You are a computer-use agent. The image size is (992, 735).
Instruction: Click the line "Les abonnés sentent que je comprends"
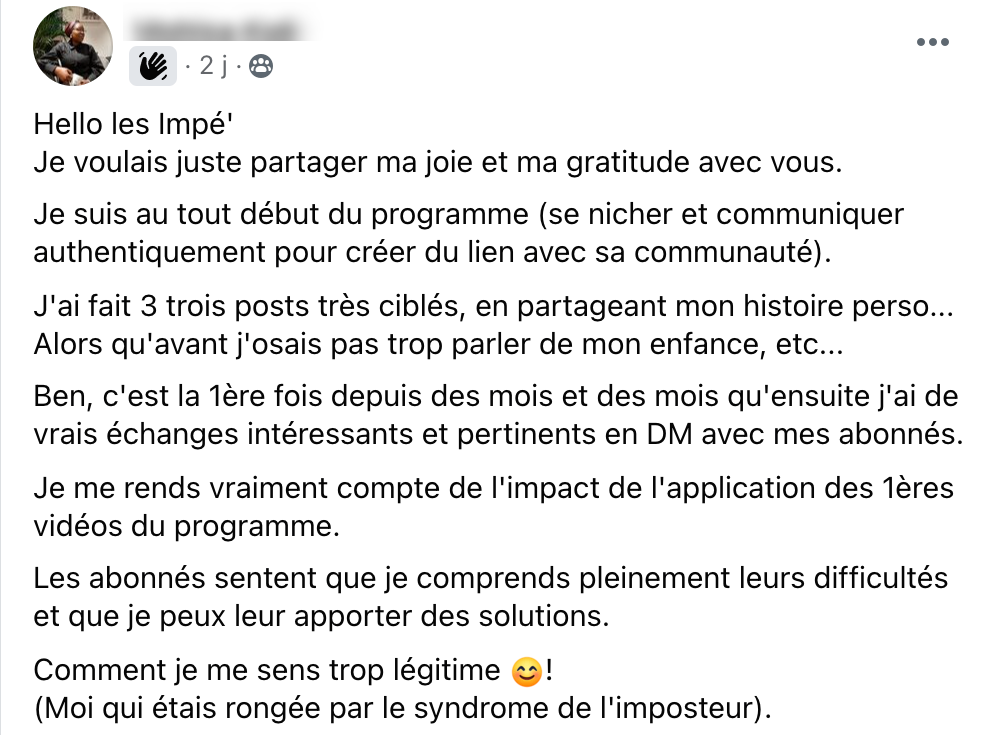click(491, 578)
